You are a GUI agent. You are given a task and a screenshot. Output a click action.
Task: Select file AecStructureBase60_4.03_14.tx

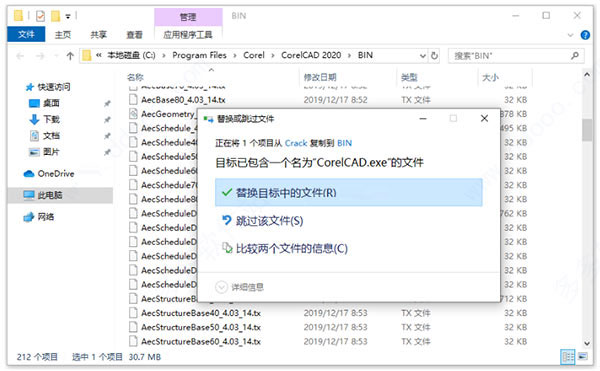pyautogui.click(x=201, y=341)
